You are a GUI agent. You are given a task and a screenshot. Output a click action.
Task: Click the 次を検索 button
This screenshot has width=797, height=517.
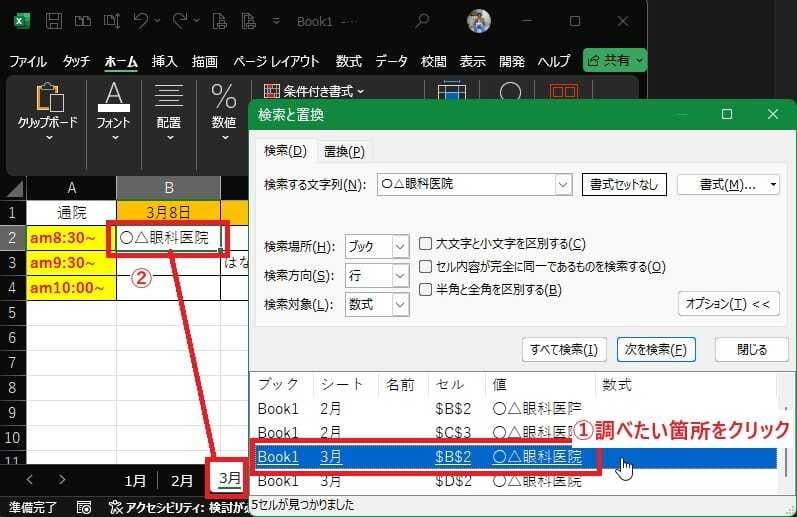[656, 350]
